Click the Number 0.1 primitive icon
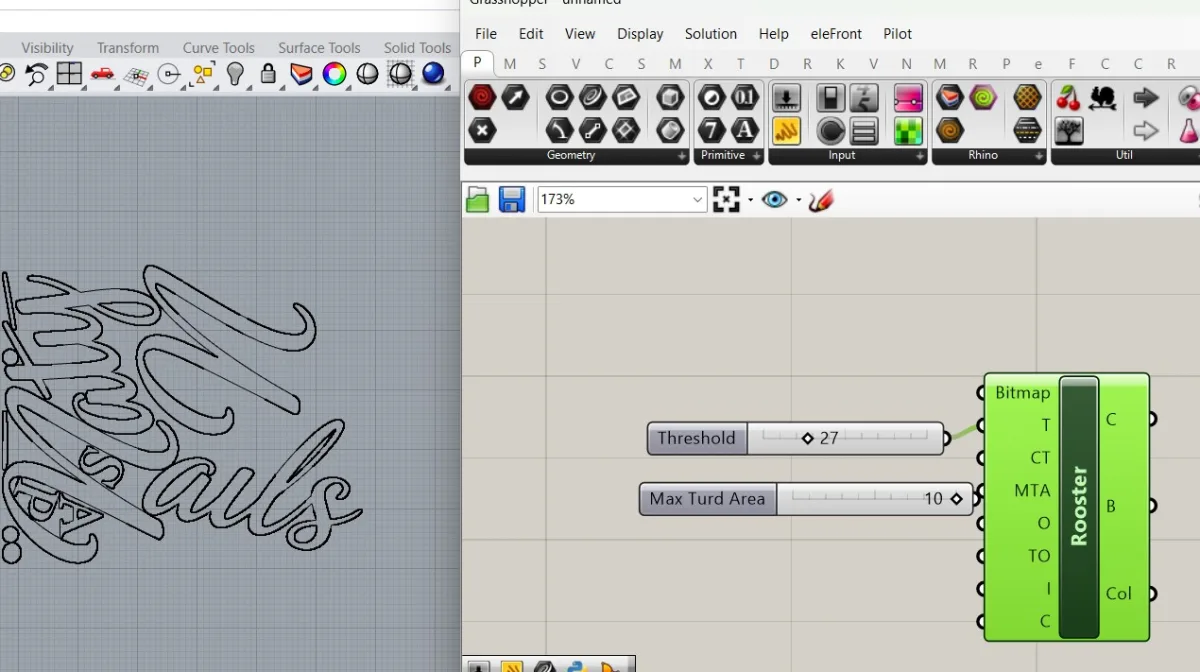 click(x=744, y=97)
